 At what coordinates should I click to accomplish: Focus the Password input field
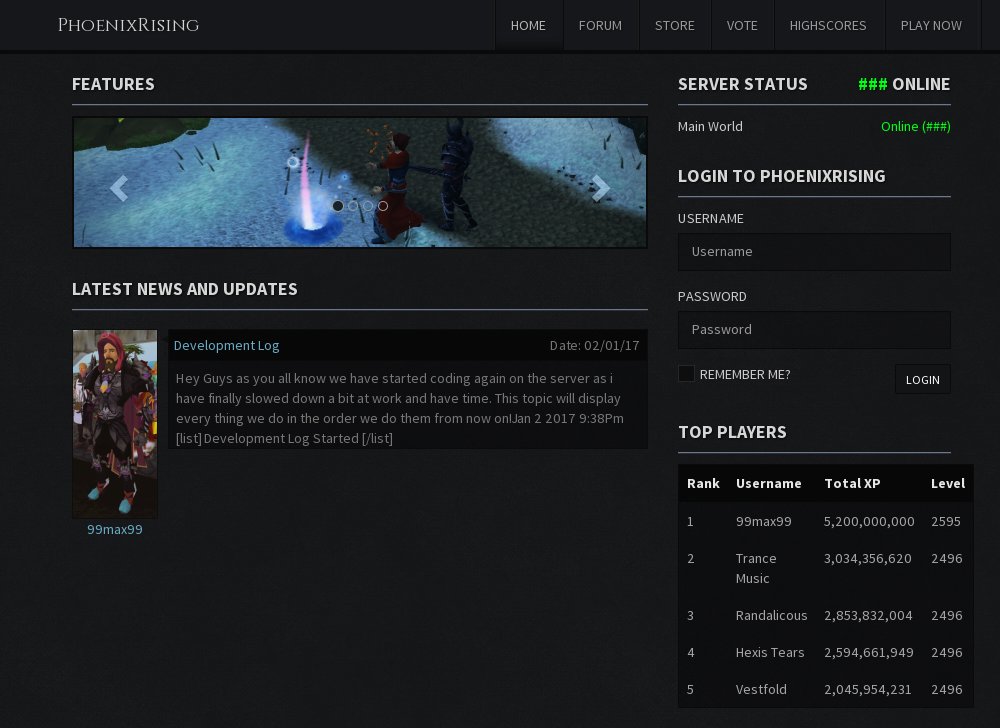pyautogui.click(x=814, y=330)
